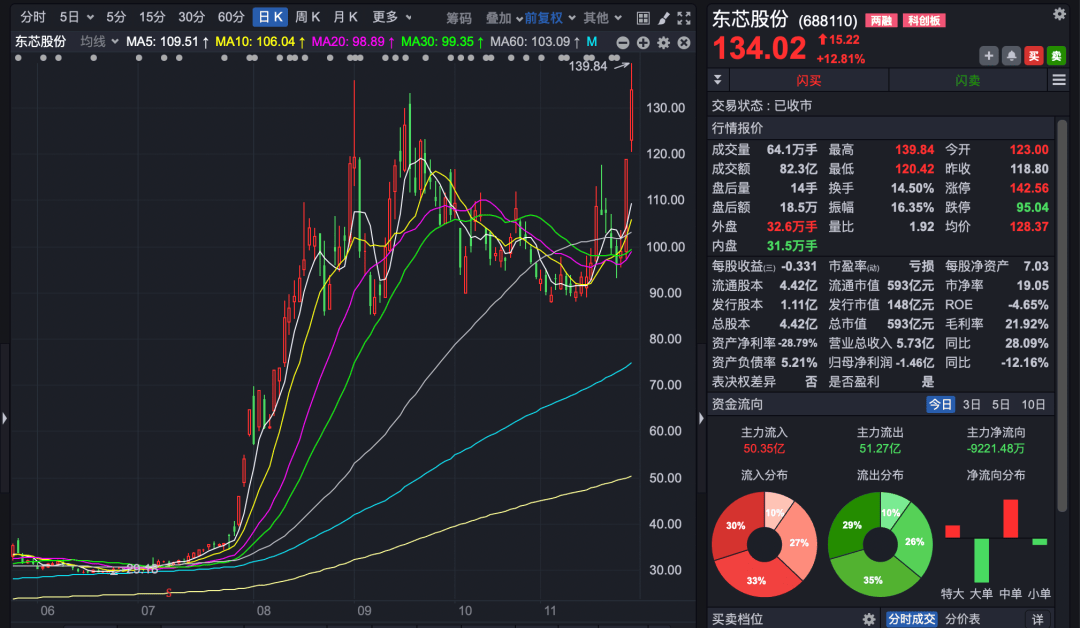Zoom in the chart with plus icon
The width and height of the screenshot is (1080, 628).
click(643, 43)
